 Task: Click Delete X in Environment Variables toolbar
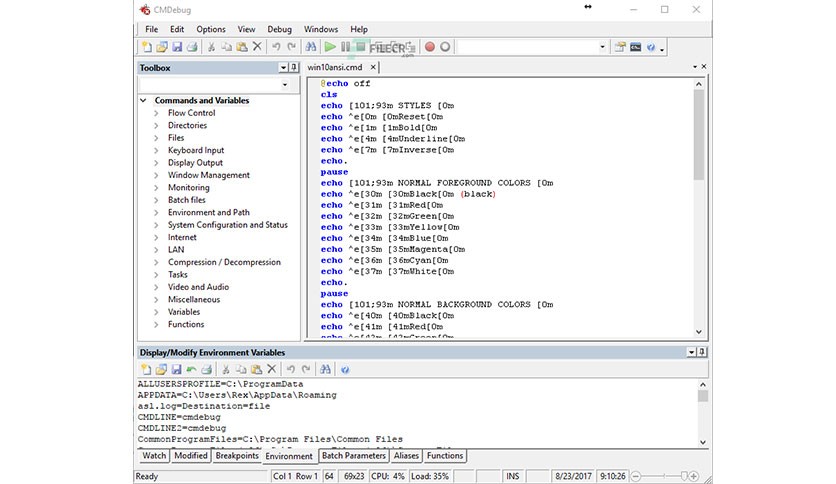pos(272,369)
